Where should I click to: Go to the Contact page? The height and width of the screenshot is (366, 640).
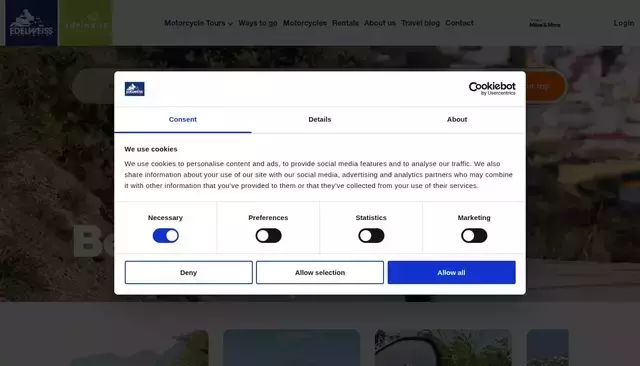(460, 23)
